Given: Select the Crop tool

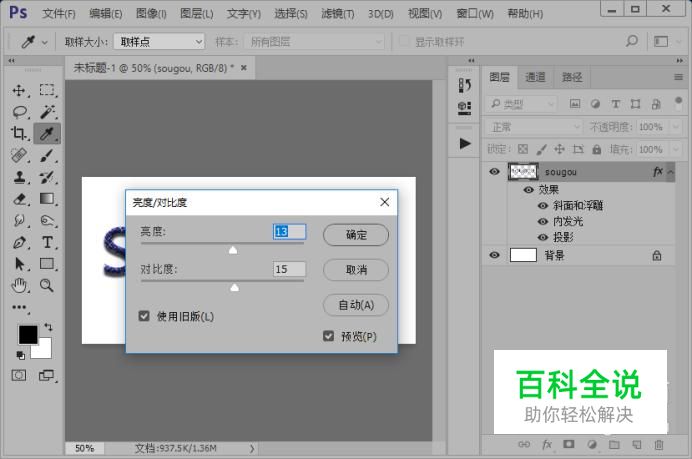Looking at the screenshot, I should pyautogui.click(x=19, y=133).
